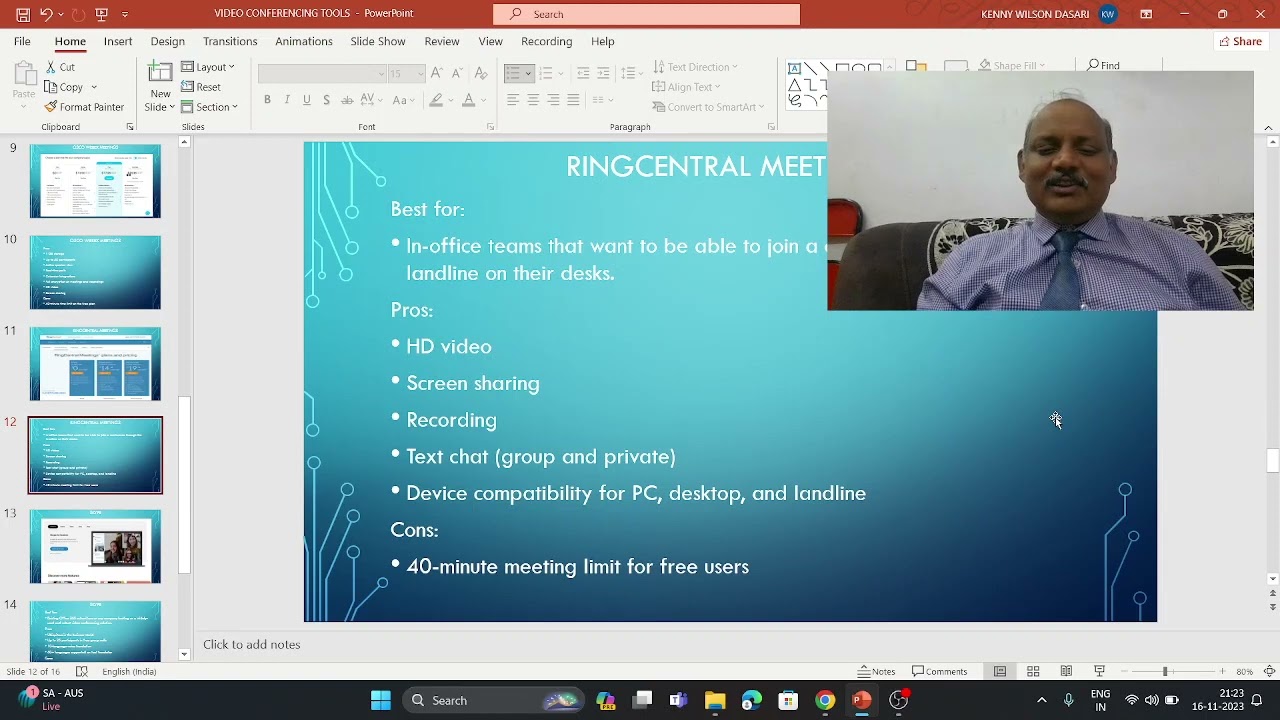Open Microsoft Teams from the taskbar
Viewport: 1280px width, 720px height.
tap(678, 700)
